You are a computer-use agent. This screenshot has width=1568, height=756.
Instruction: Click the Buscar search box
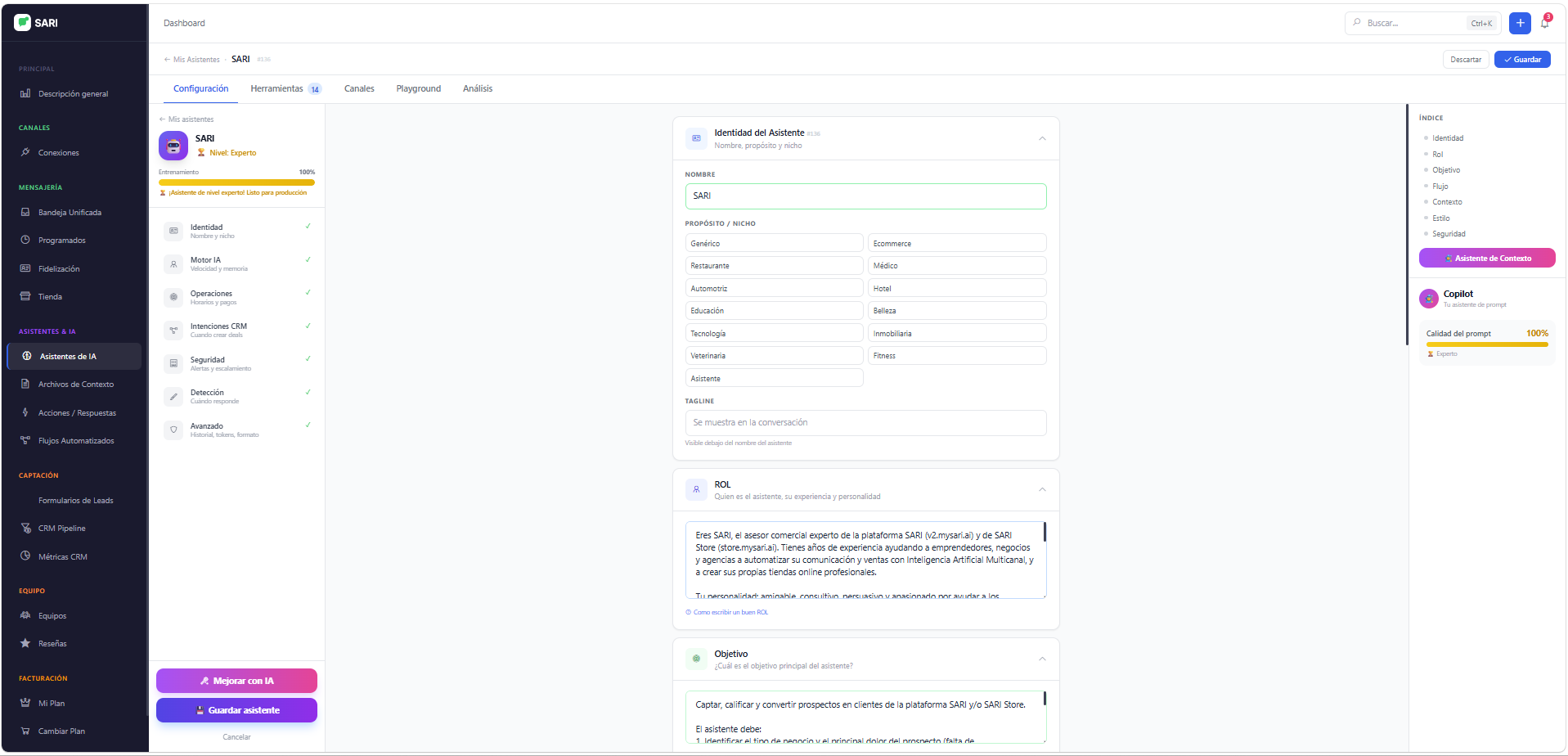1423,23
